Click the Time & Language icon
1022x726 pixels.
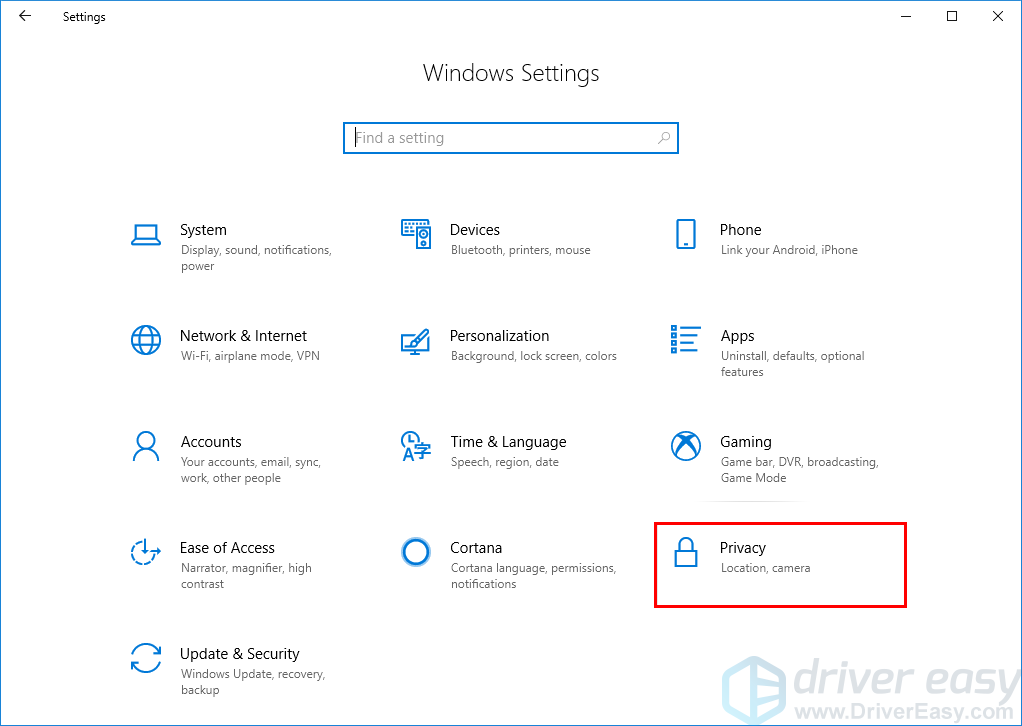tap(415, 446)
